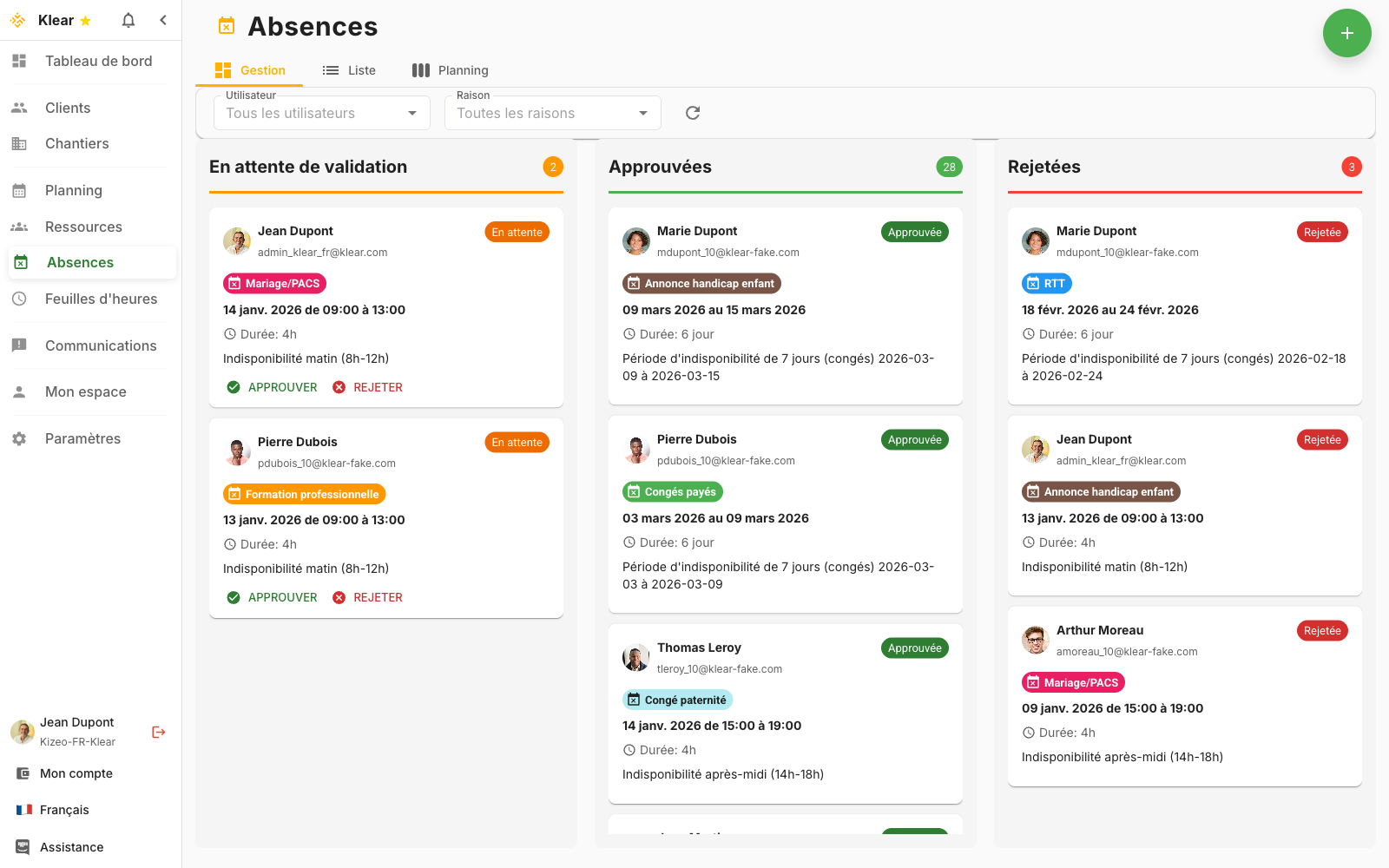Viewport: 1389px width, 868px height.
Task: Approve Jean Dupont's Mariage/PACS absence
Action: (271, 387)
